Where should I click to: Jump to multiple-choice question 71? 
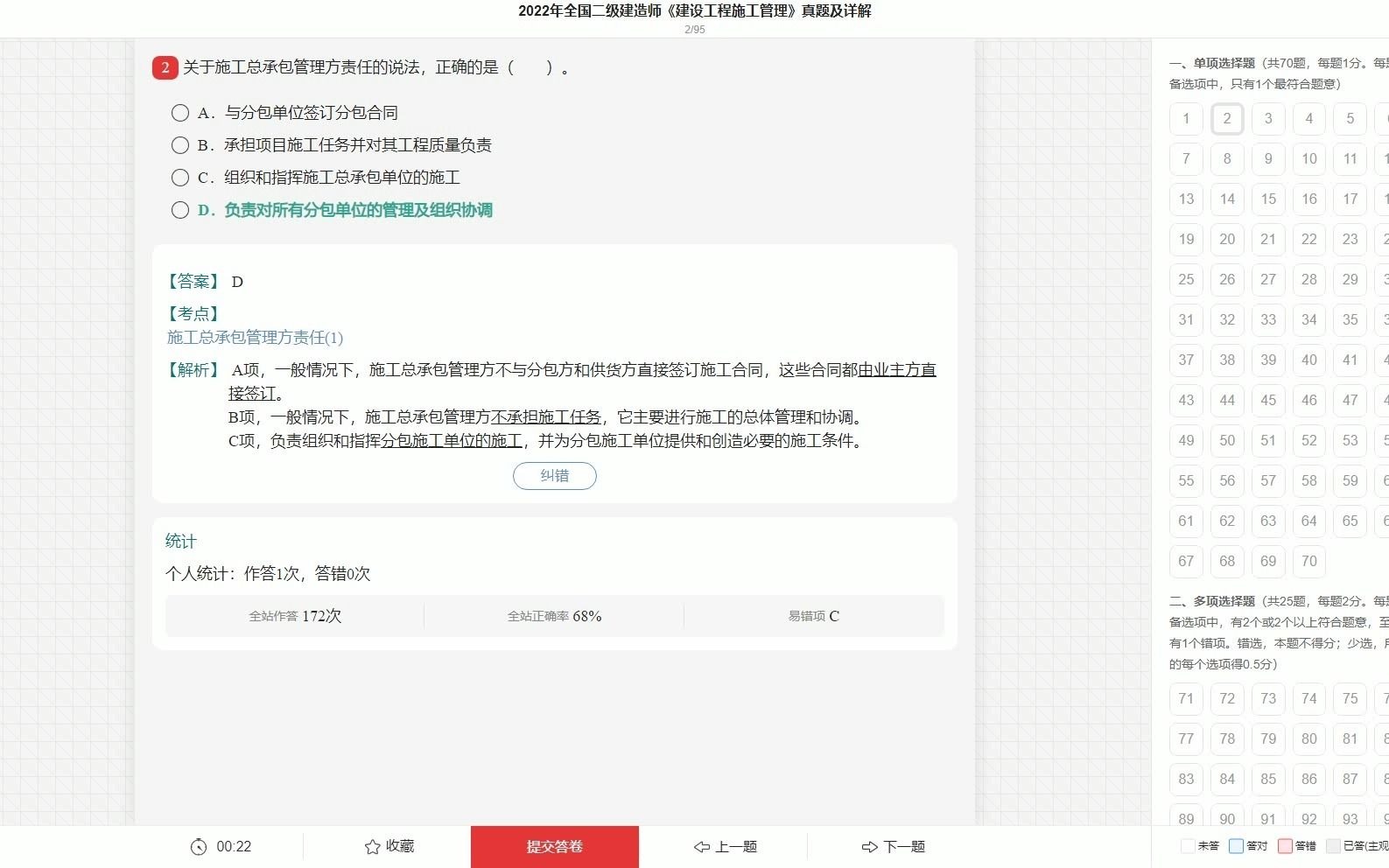tap(1186, 699)
